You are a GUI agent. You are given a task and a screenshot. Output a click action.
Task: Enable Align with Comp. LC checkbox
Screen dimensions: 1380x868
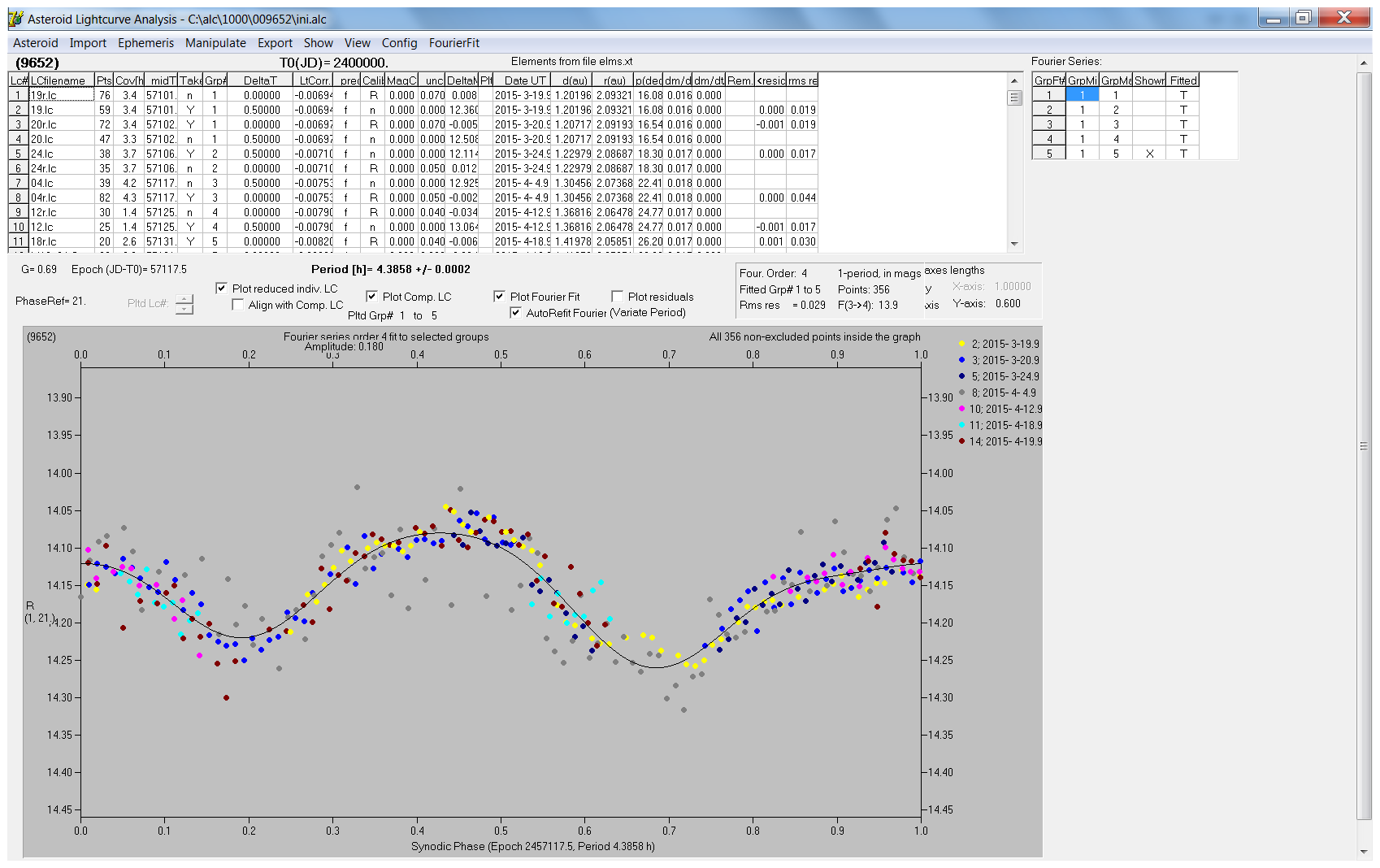click(237, 305)
